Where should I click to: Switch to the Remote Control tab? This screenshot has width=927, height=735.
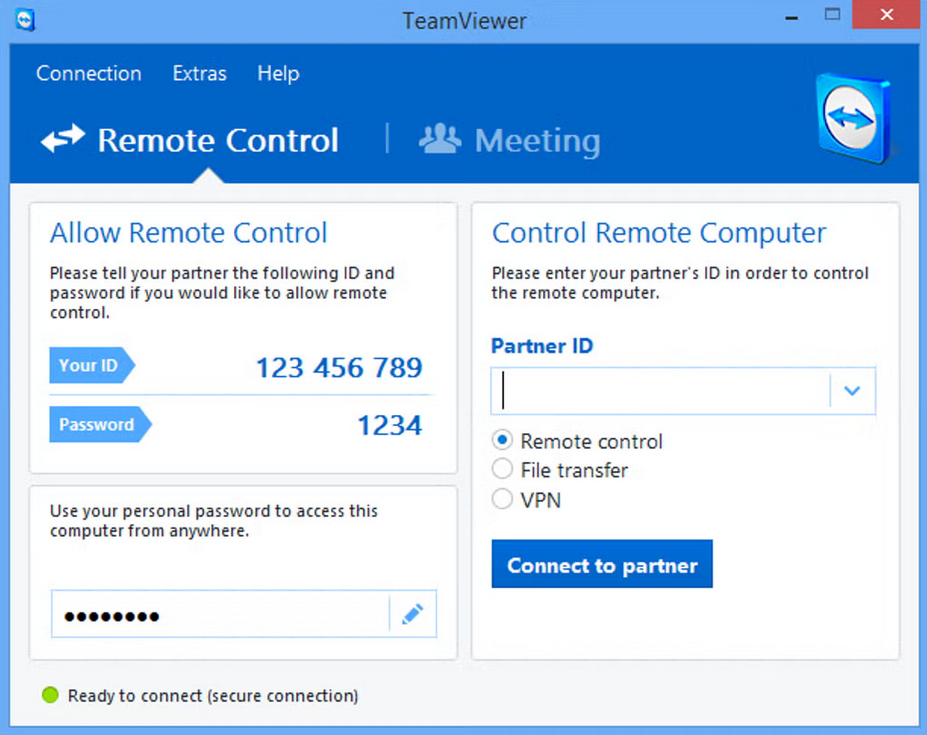[190, 140]
